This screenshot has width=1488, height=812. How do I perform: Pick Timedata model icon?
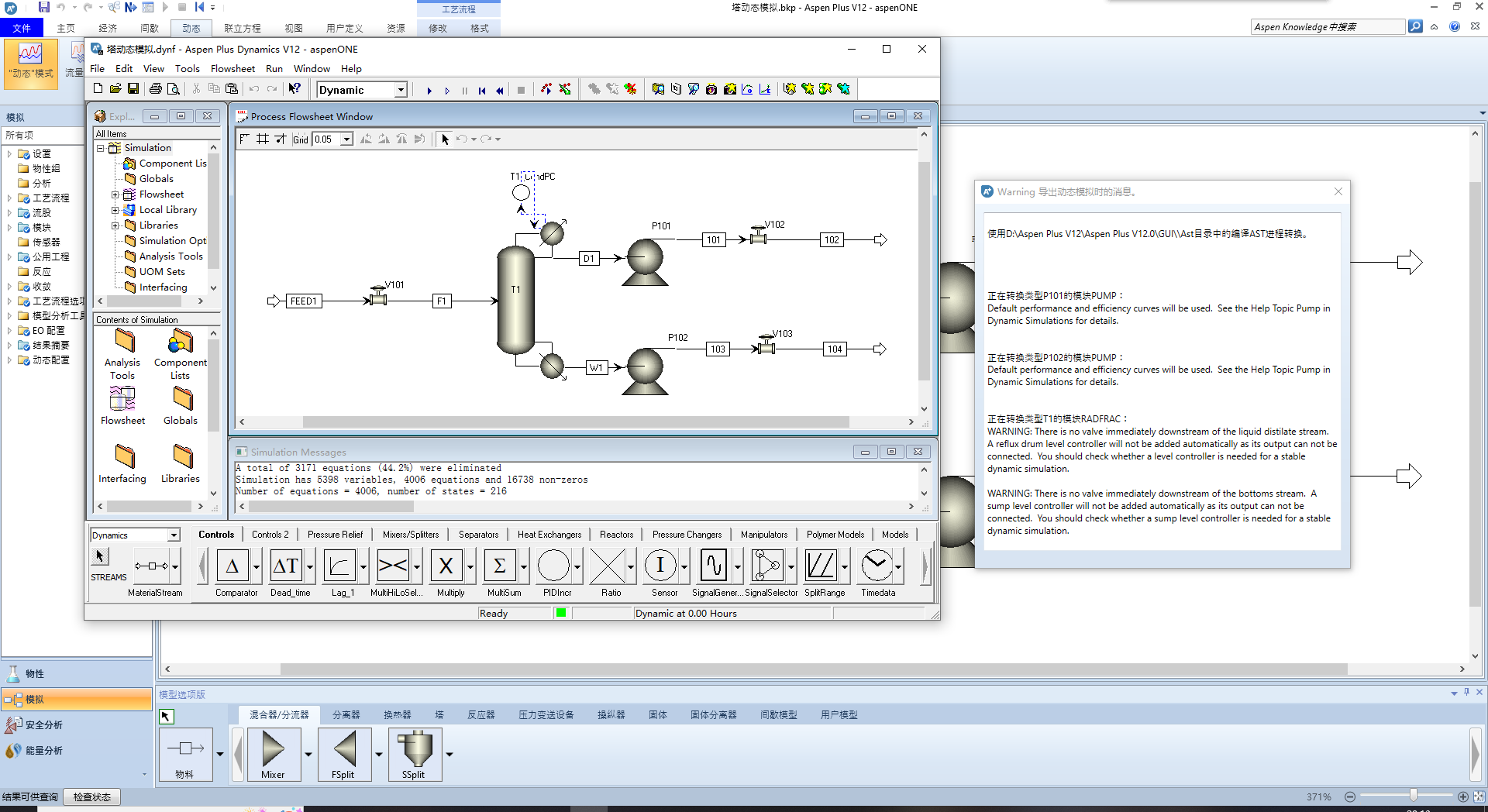click(877, 566)
